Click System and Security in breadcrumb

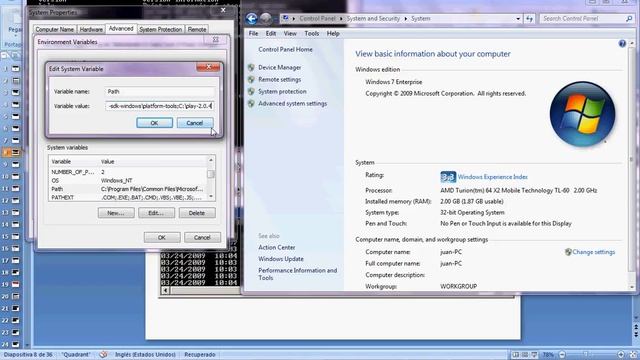click(x=373, y=18)
